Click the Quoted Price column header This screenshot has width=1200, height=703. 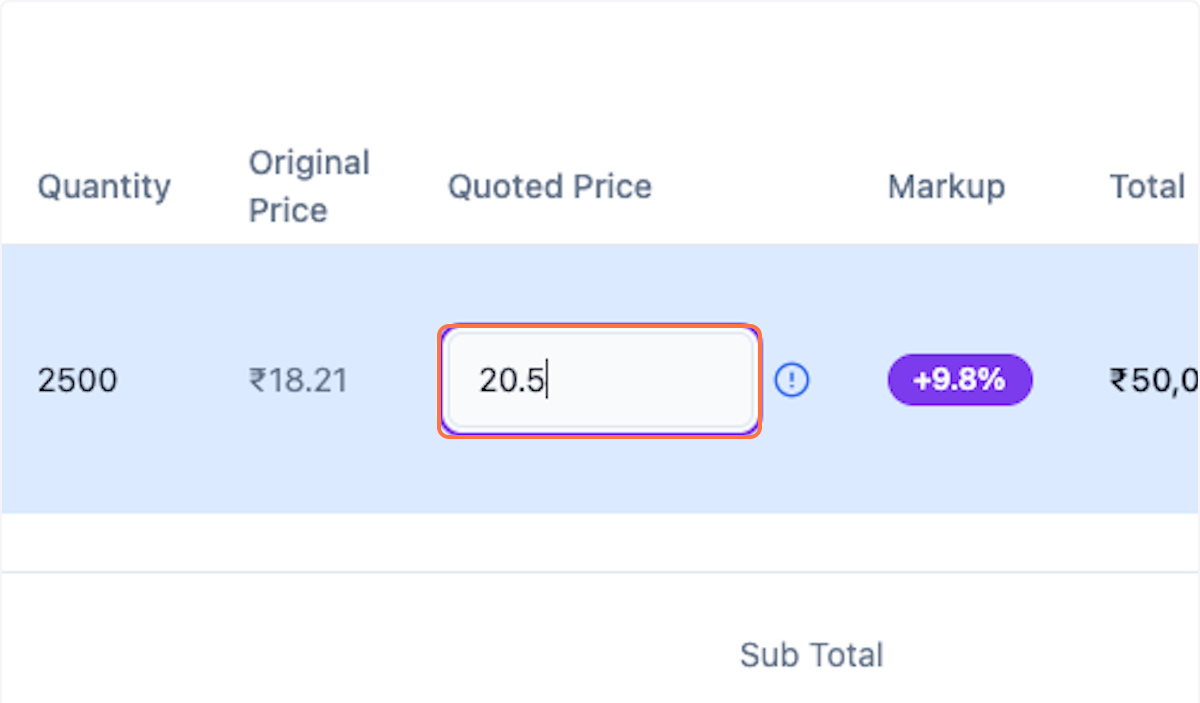(549, 187)
